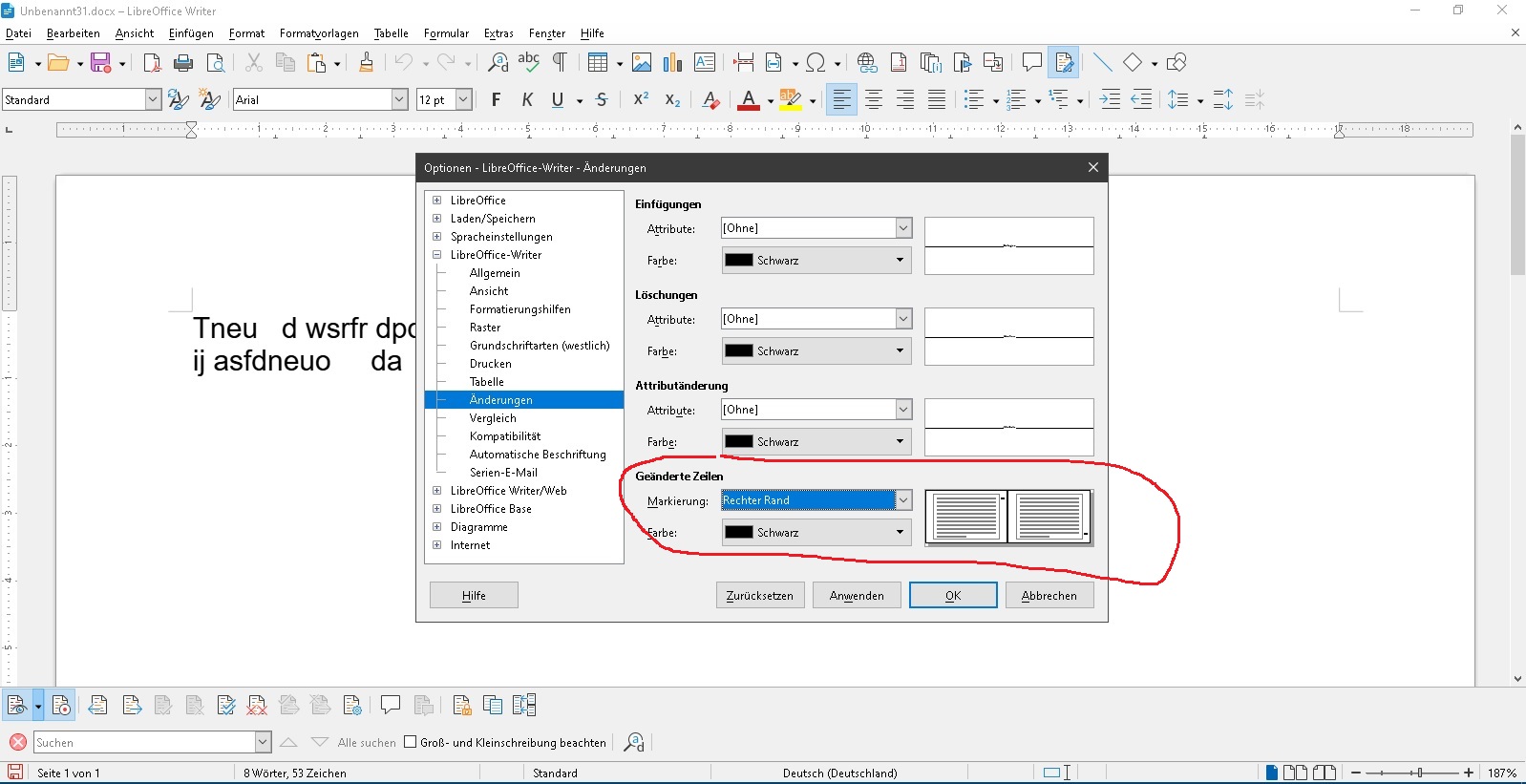Image resolution: width=1526 pixels, height=784 pixels.
Task: Increase paragraph indent
Action: 1110,99
